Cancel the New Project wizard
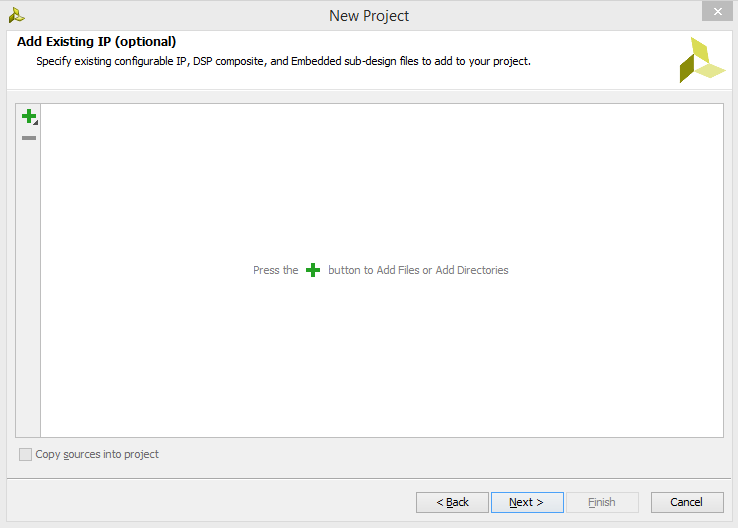 tap(687, 503)
